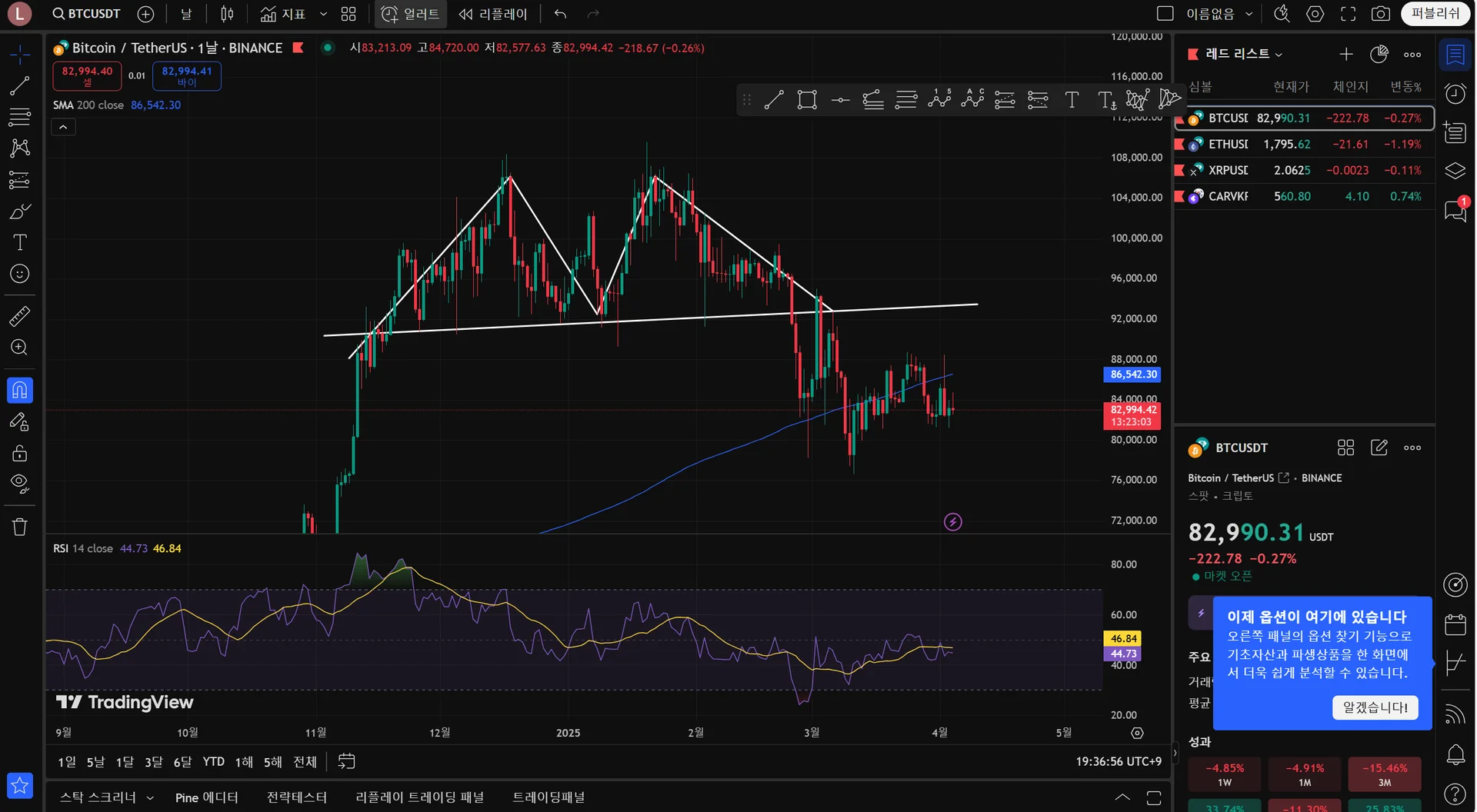The height and width of the screenshot is (812, 1477).
Task: Click the 퍼블리쉬 publish button
Action: tap(1435, 14)
